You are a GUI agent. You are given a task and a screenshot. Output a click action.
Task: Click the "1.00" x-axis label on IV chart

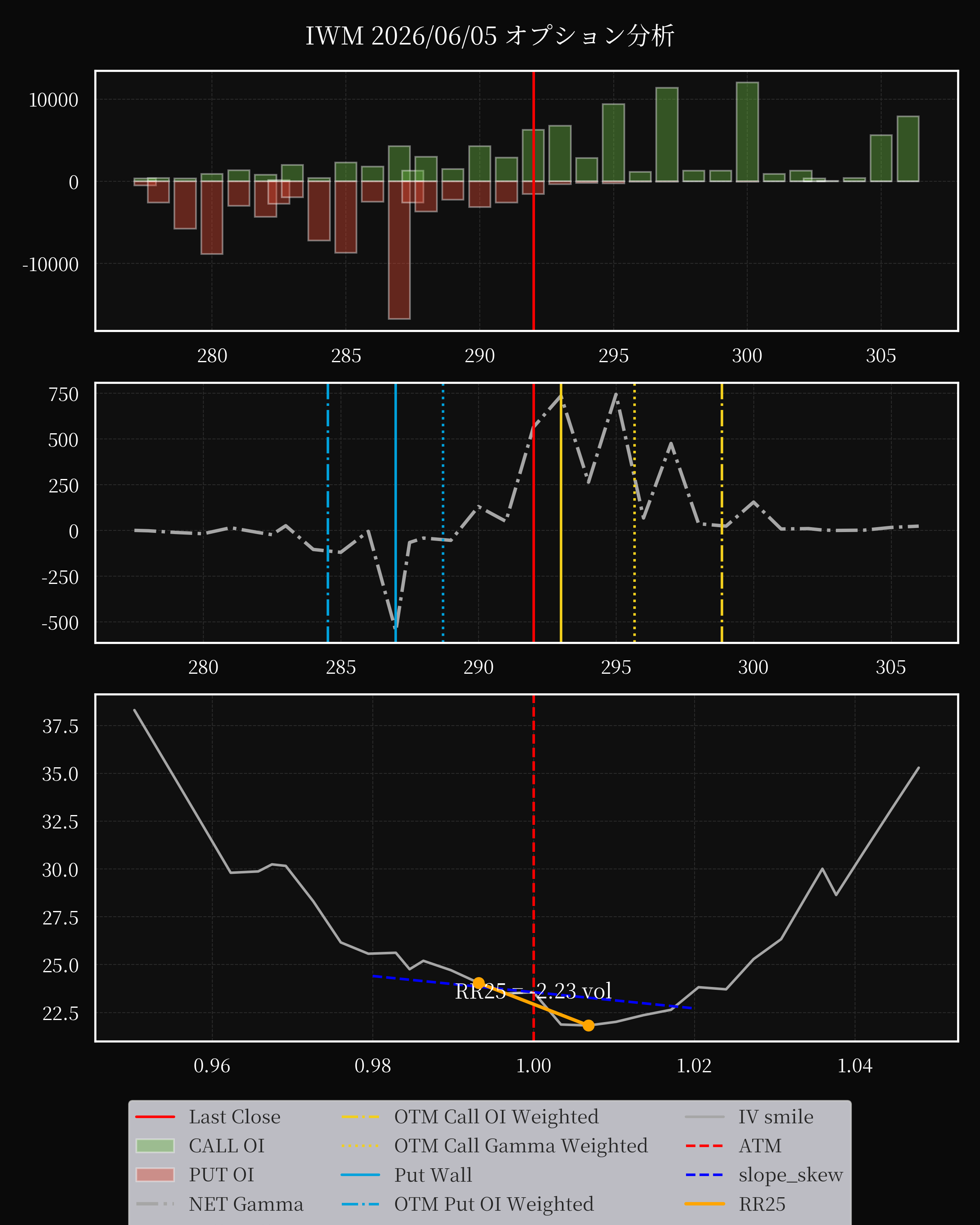coord(533,1065)
